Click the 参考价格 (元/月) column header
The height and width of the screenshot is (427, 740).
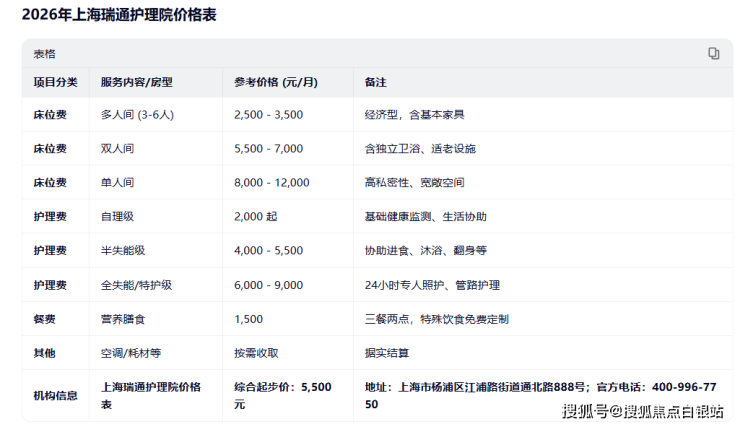coord(276,82)
